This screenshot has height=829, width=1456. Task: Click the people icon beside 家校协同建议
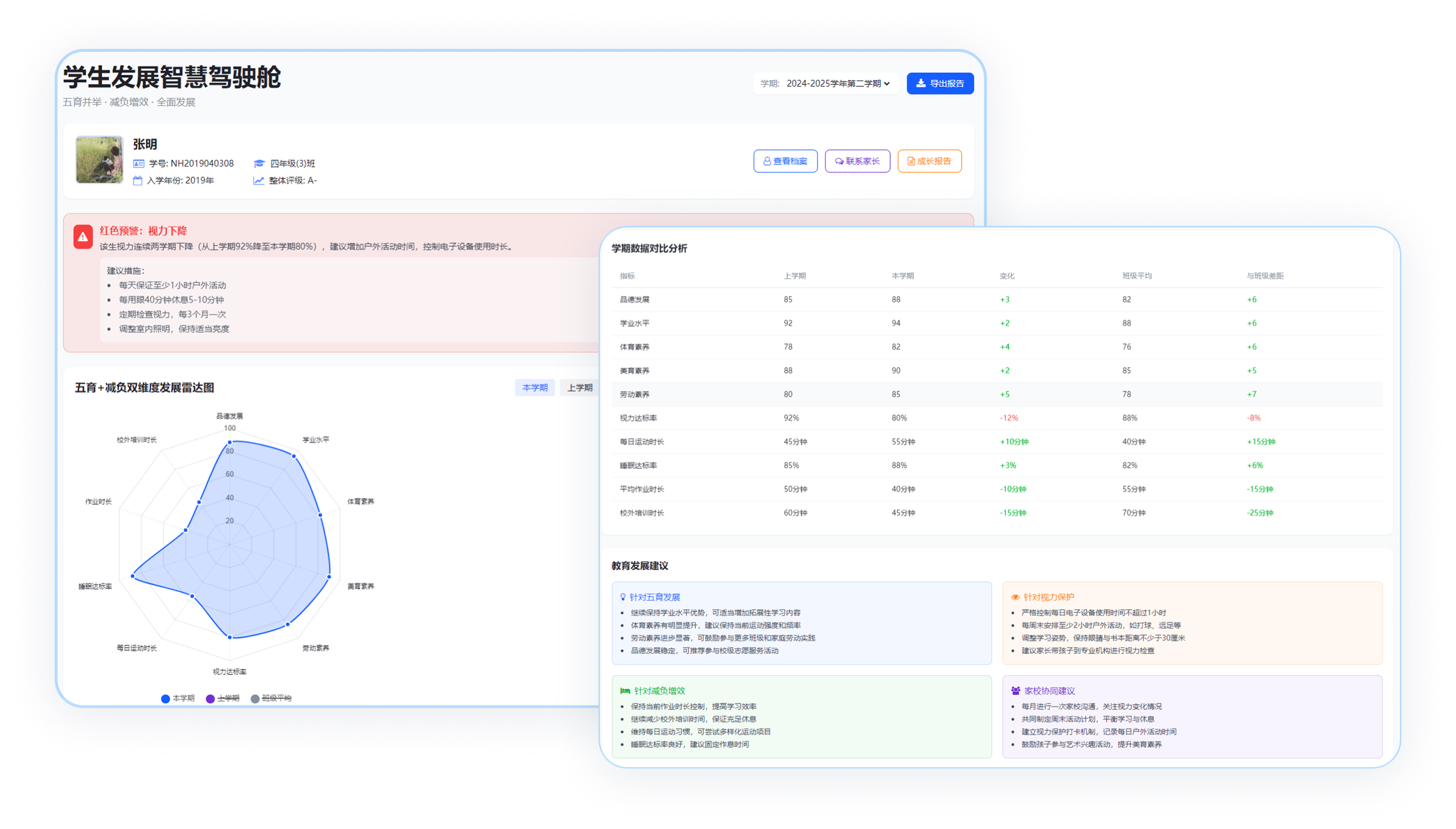tap(1015, 691)
